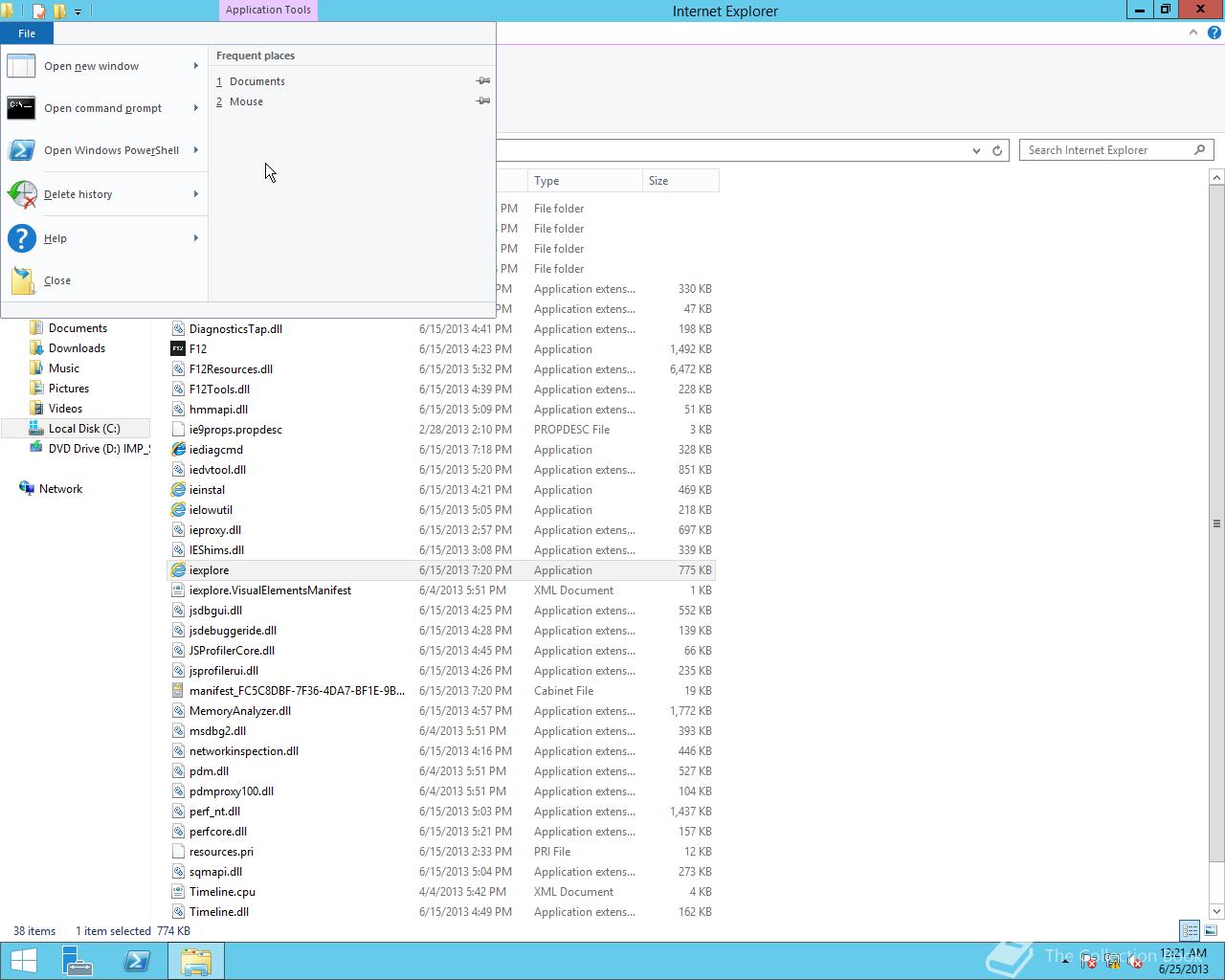The height and width of the screenshot is (980, 1225).
Task: Click vertical scrollbar down arrow
Action: 1216,911
